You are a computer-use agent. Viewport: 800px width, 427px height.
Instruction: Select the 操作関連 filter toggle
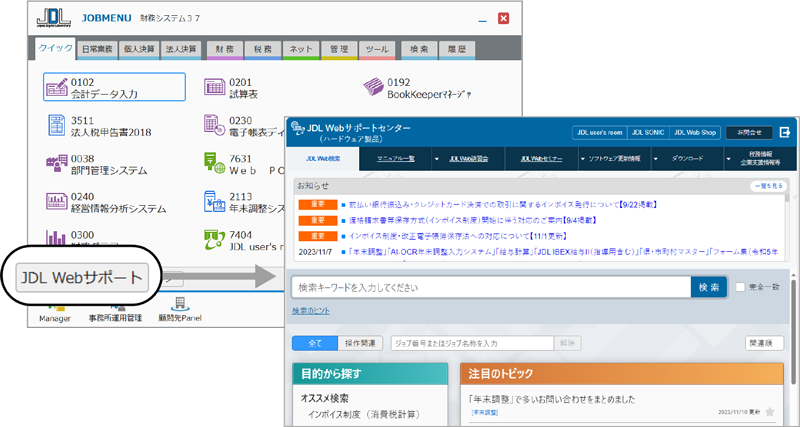coord(360,343)
